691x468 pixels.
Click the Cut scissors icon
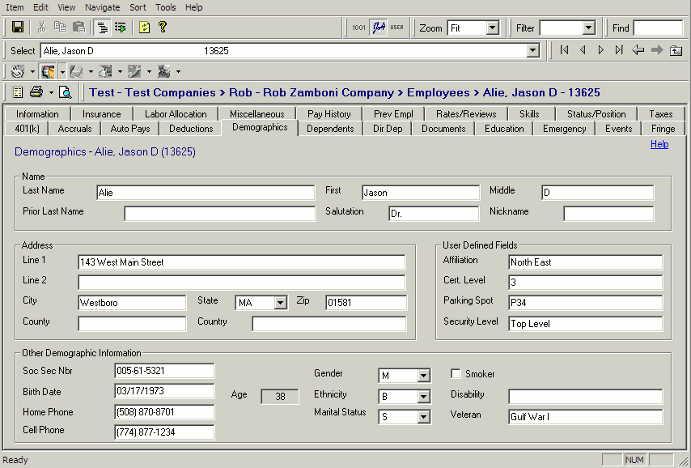pos(41,27)
